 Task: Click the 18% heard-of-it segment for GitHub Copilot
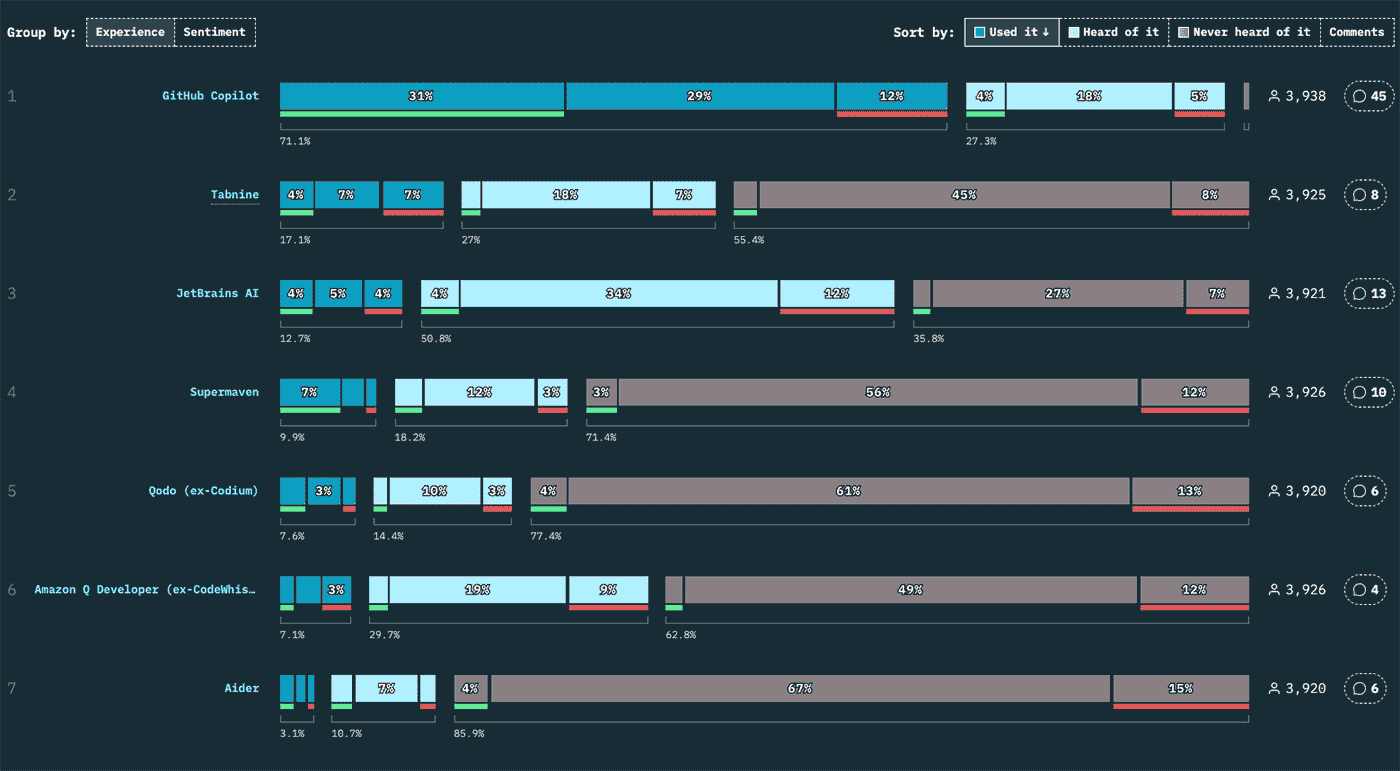click(1089, 96)
